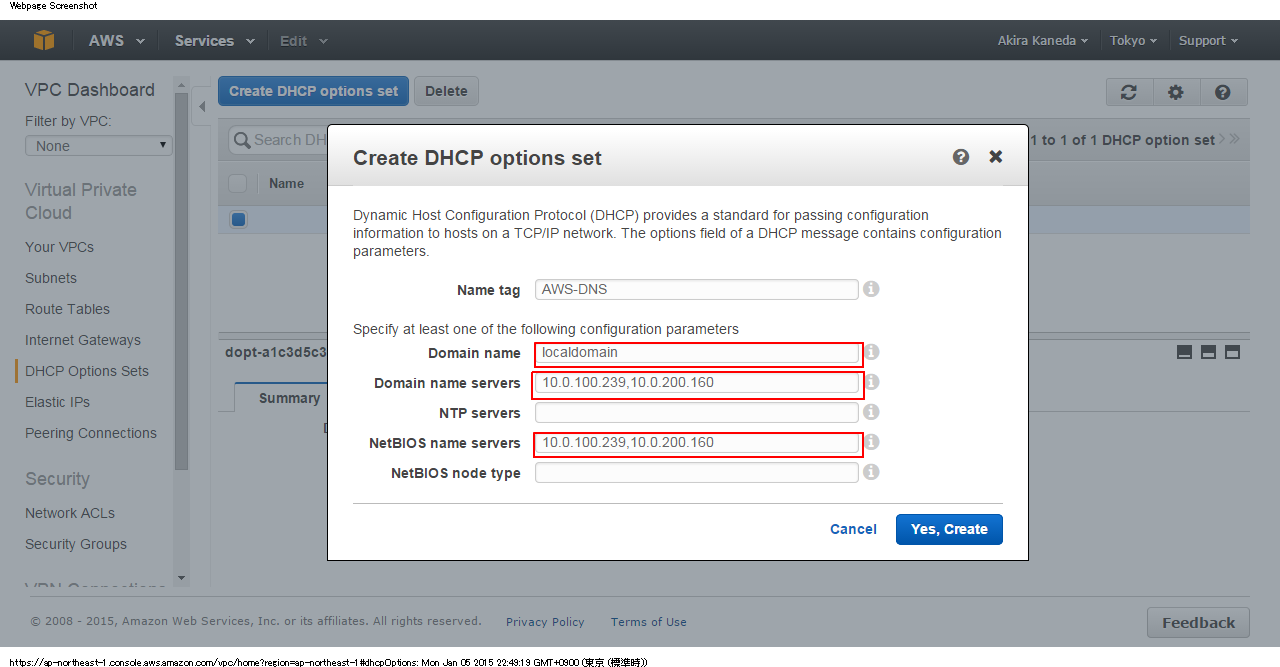
Task: Click info icon beside NTP servers field
Action: [x=871, y=412]
